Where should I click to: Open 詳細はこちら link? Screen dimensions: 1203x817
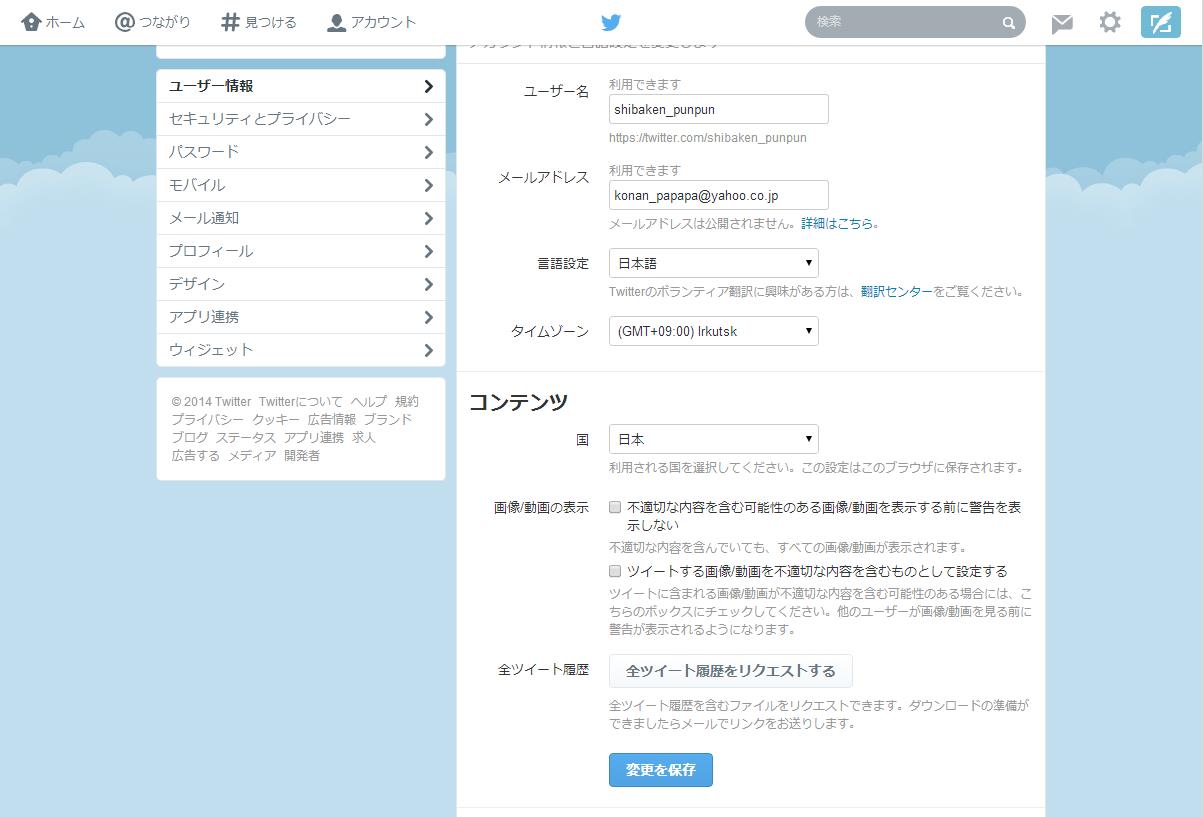pos(837,224)
